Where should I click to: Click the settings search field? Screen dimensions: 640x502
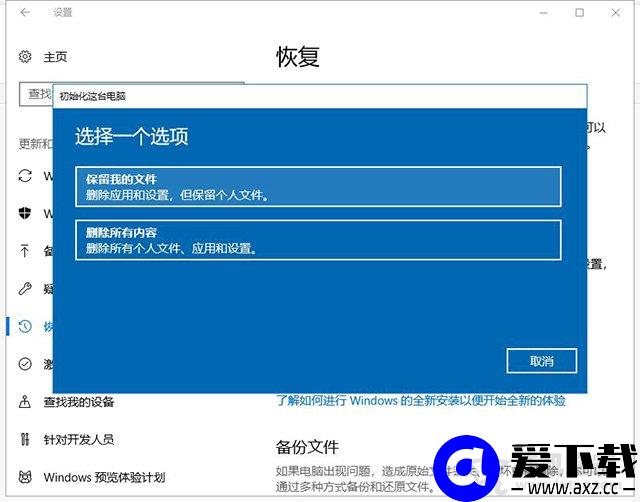[x=36, y=94]
